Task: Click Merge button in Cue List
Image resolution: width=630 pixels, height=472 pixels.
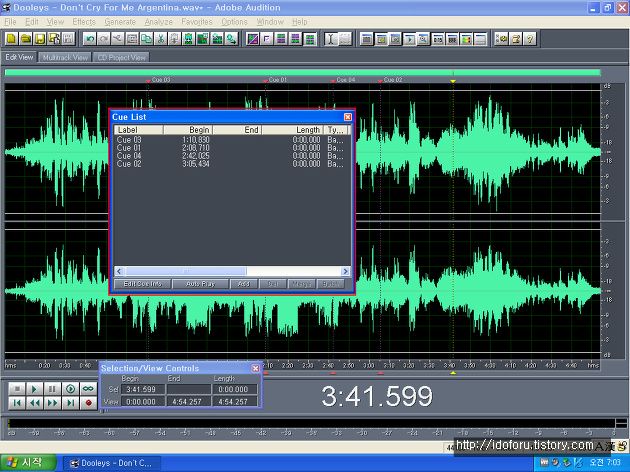Action: coord(302,284)
